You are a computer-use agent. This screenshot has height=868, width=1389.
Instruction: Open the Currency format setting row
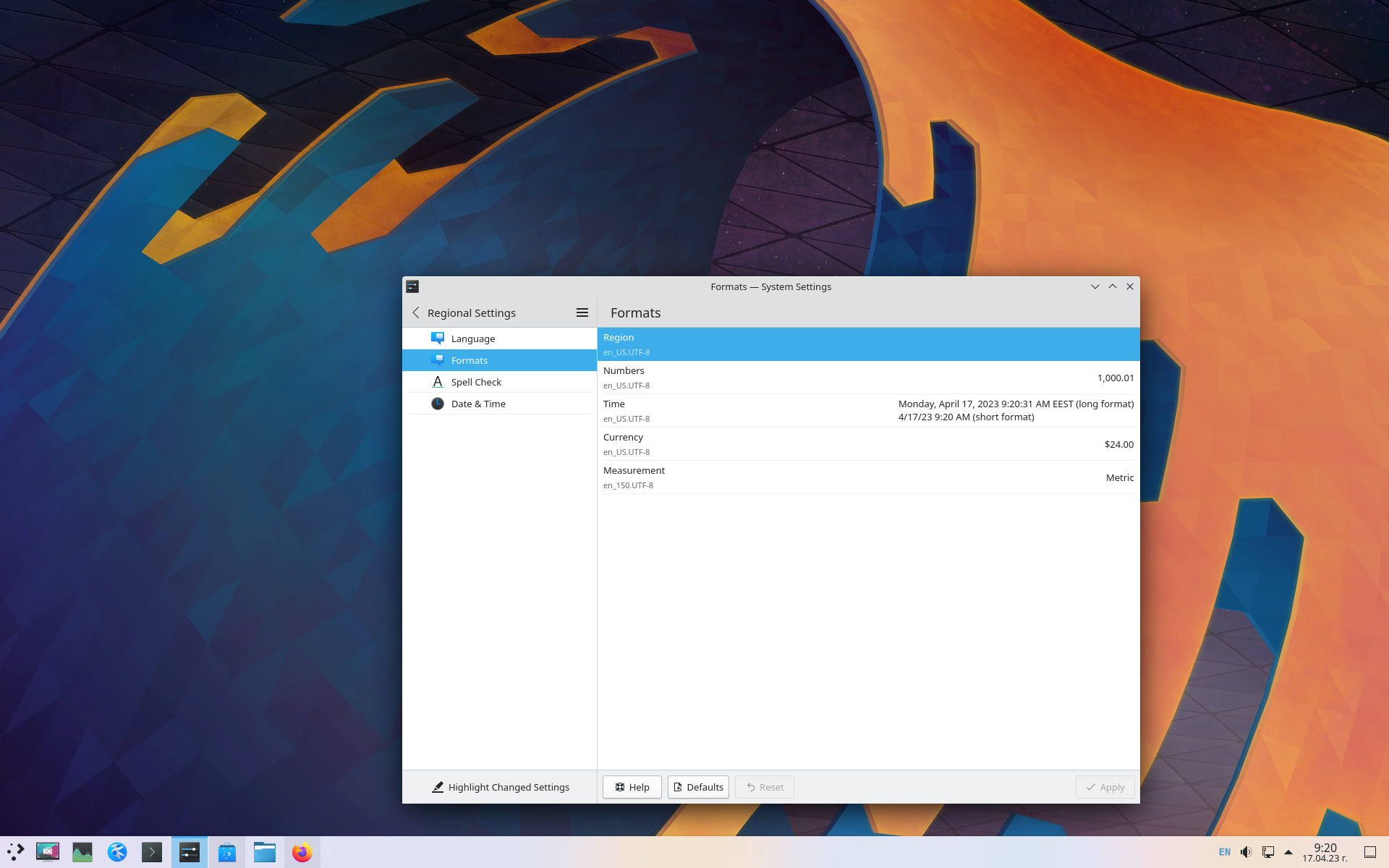click(868, 444)
